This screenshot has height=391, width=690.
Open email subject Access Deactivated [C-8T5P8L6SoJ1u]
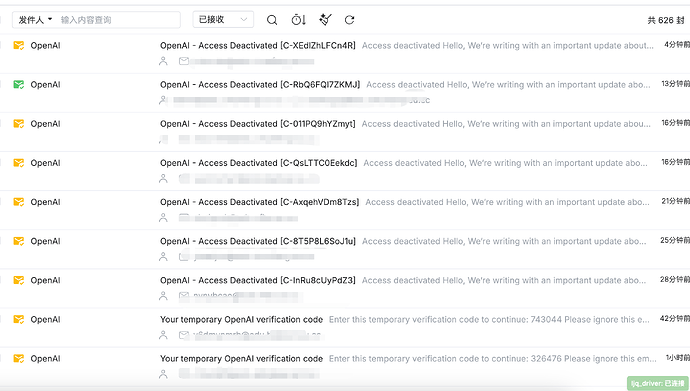click(x=258, y=241)
